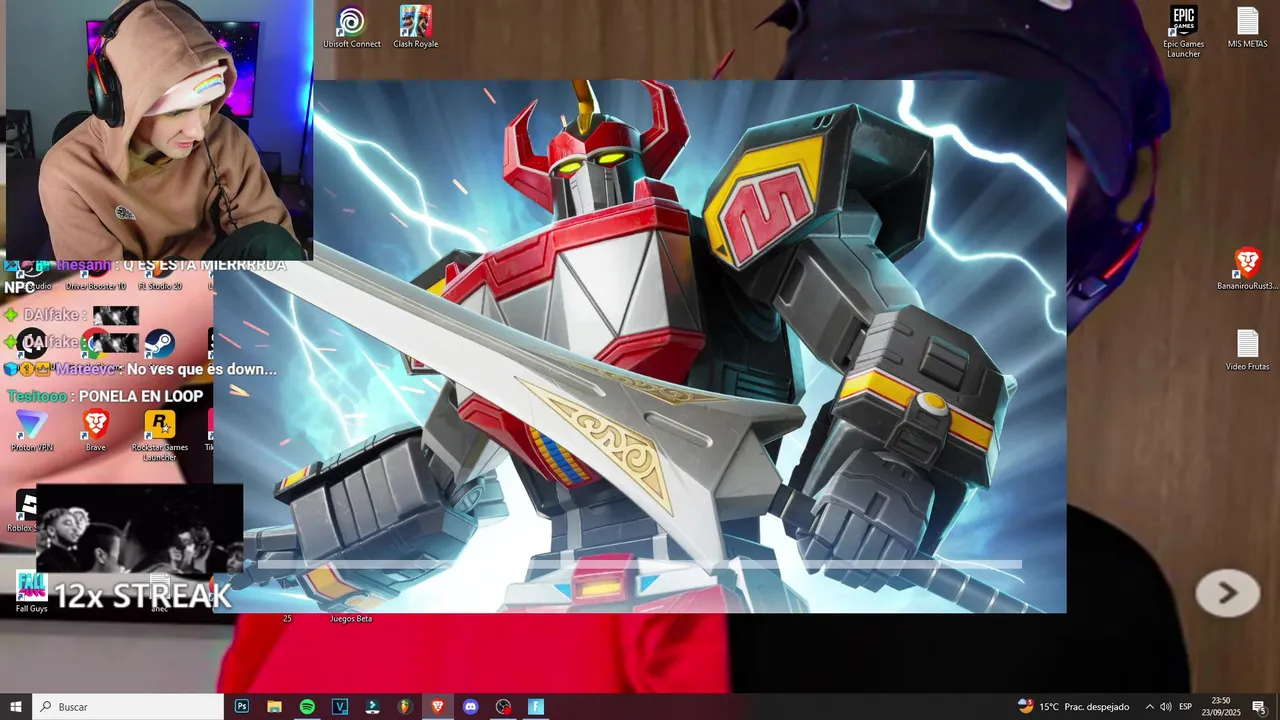Open Ubisoft Connect desktop shortcut
The image size is (1280, 720).
[351, 27]
